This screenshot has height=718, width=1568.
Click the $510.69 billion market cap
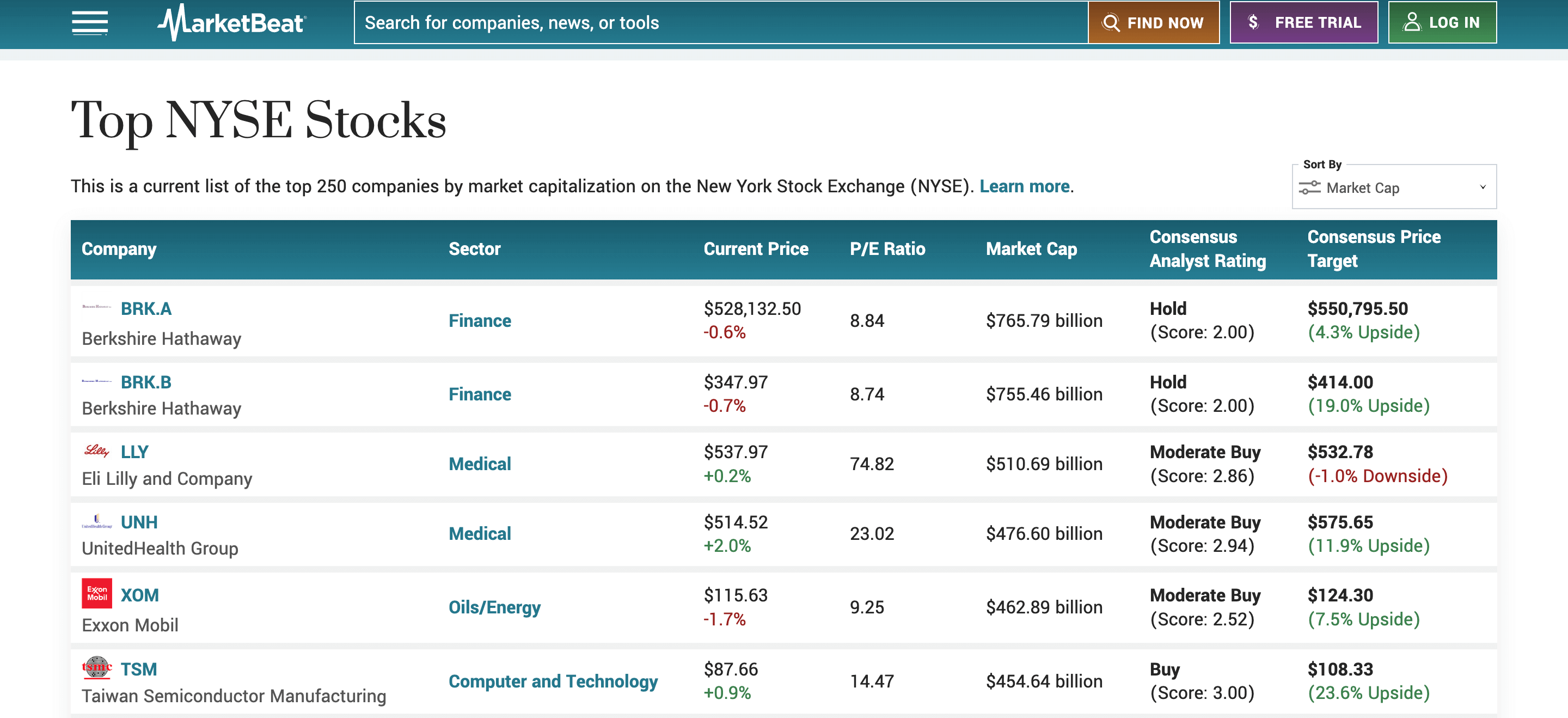(x=1045, y=464)
